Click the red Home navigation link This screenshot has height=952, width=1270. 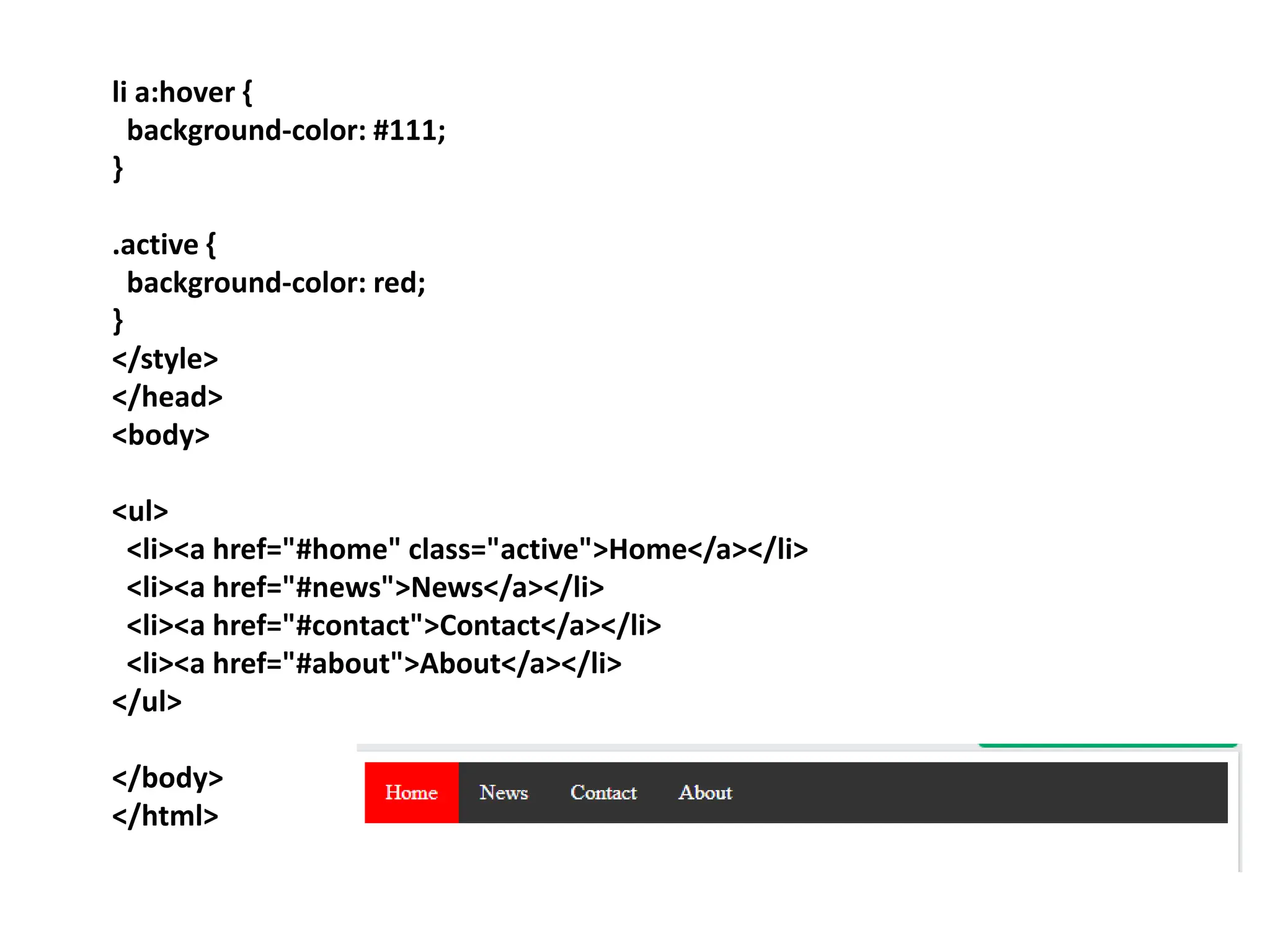coord(411,792)
